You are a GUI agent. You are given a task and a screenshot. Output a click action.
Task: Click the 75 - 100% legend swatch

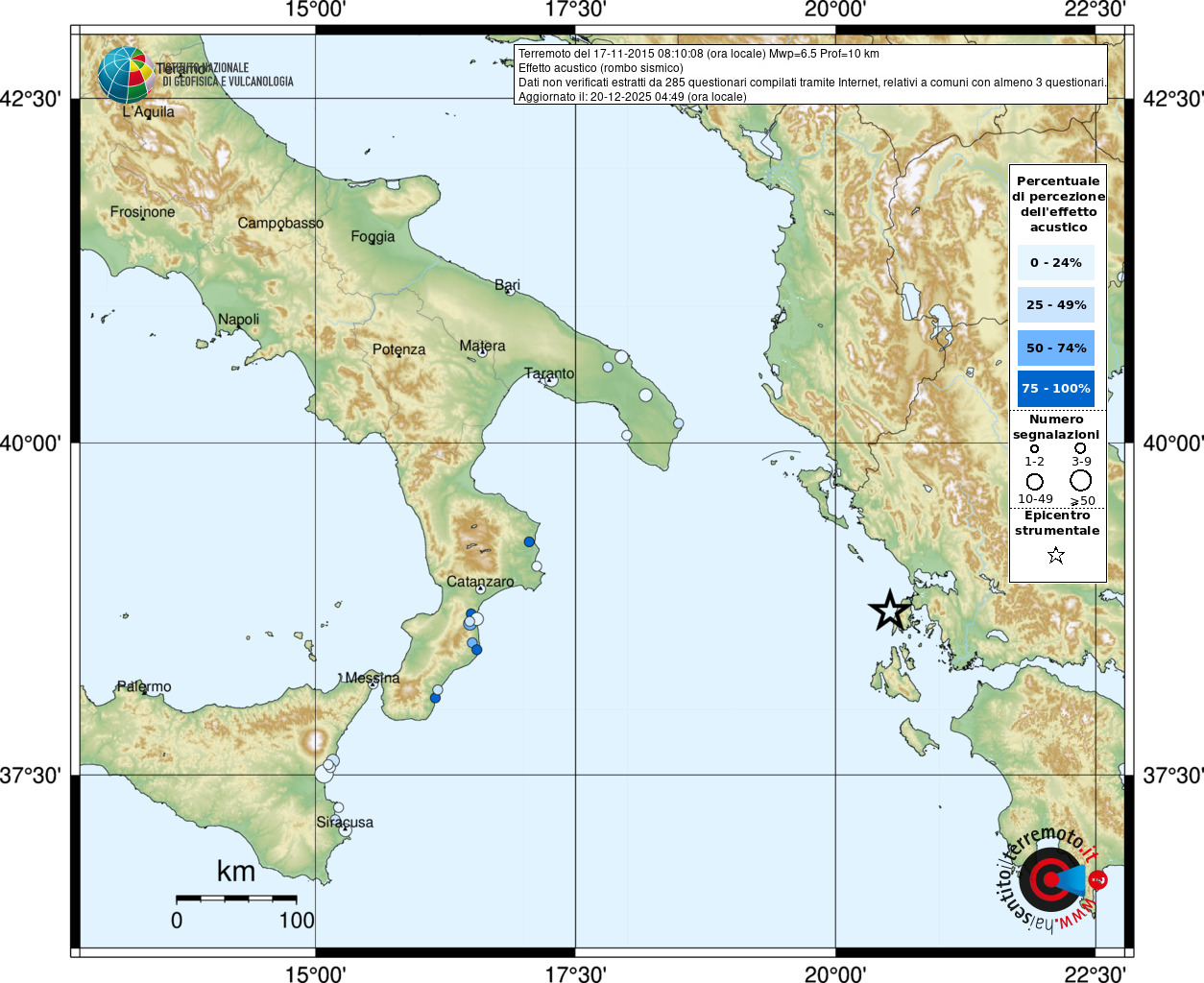click(1055, 389)
